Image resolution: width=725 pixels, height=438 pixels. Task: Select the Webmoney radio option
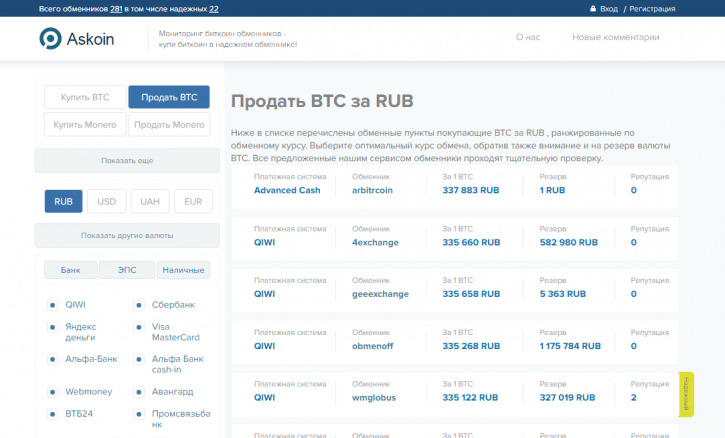click(52, 392)
